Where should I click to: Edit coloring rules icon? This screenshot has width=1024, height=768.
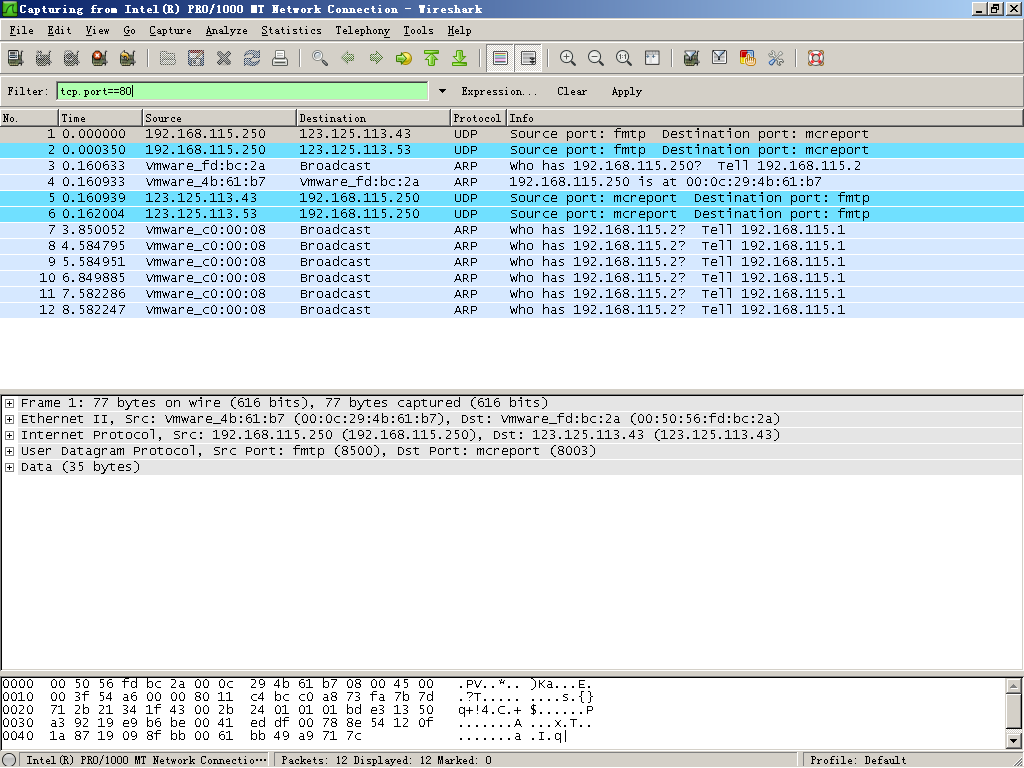748,58
